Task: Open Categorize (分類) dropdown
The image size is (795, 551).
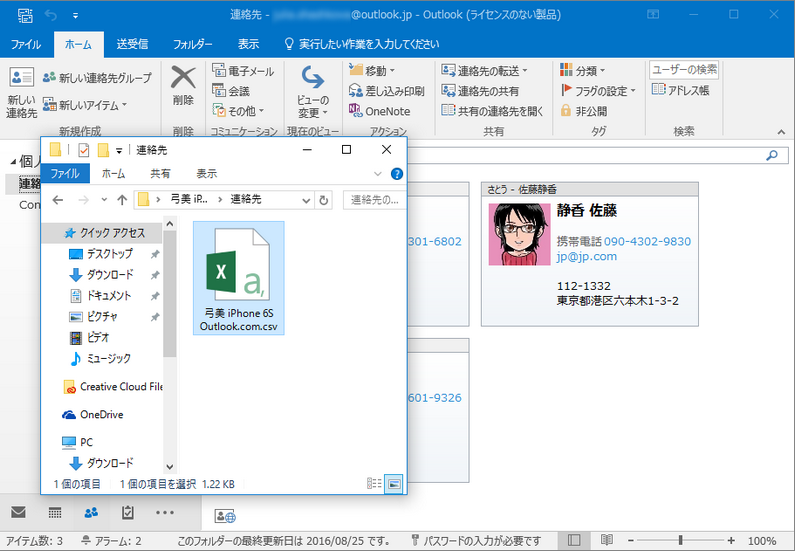Action: (x=583, y=70)
